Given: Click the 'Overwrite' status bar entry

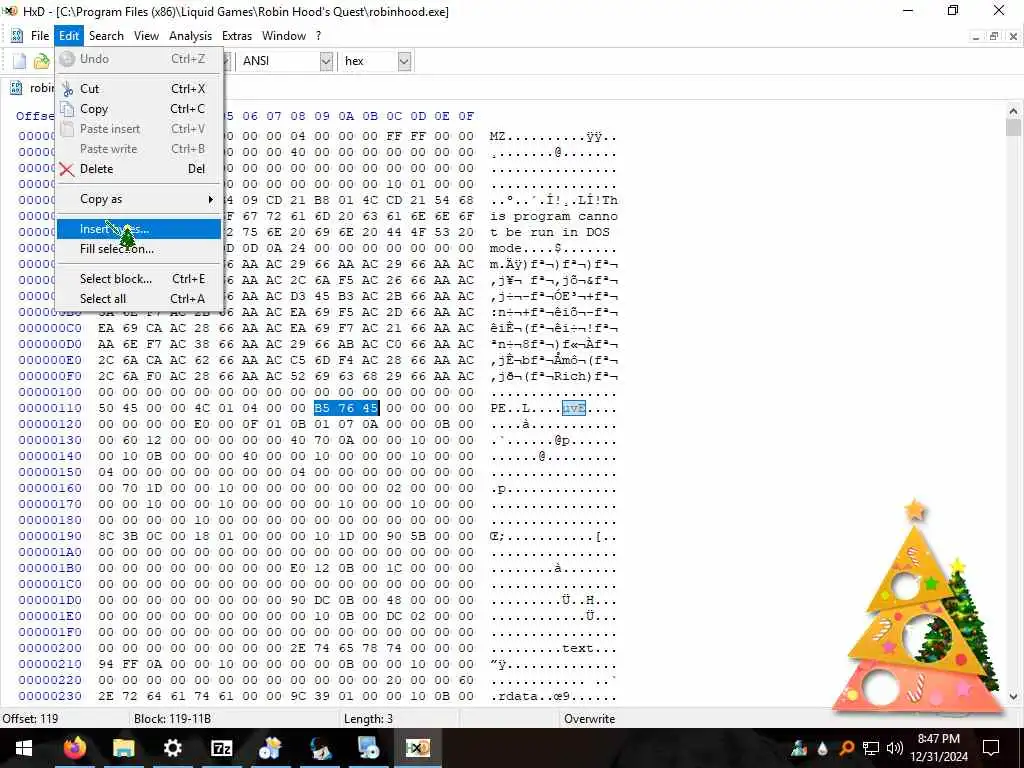Looking at the screenshot, I should click(589, 719).
